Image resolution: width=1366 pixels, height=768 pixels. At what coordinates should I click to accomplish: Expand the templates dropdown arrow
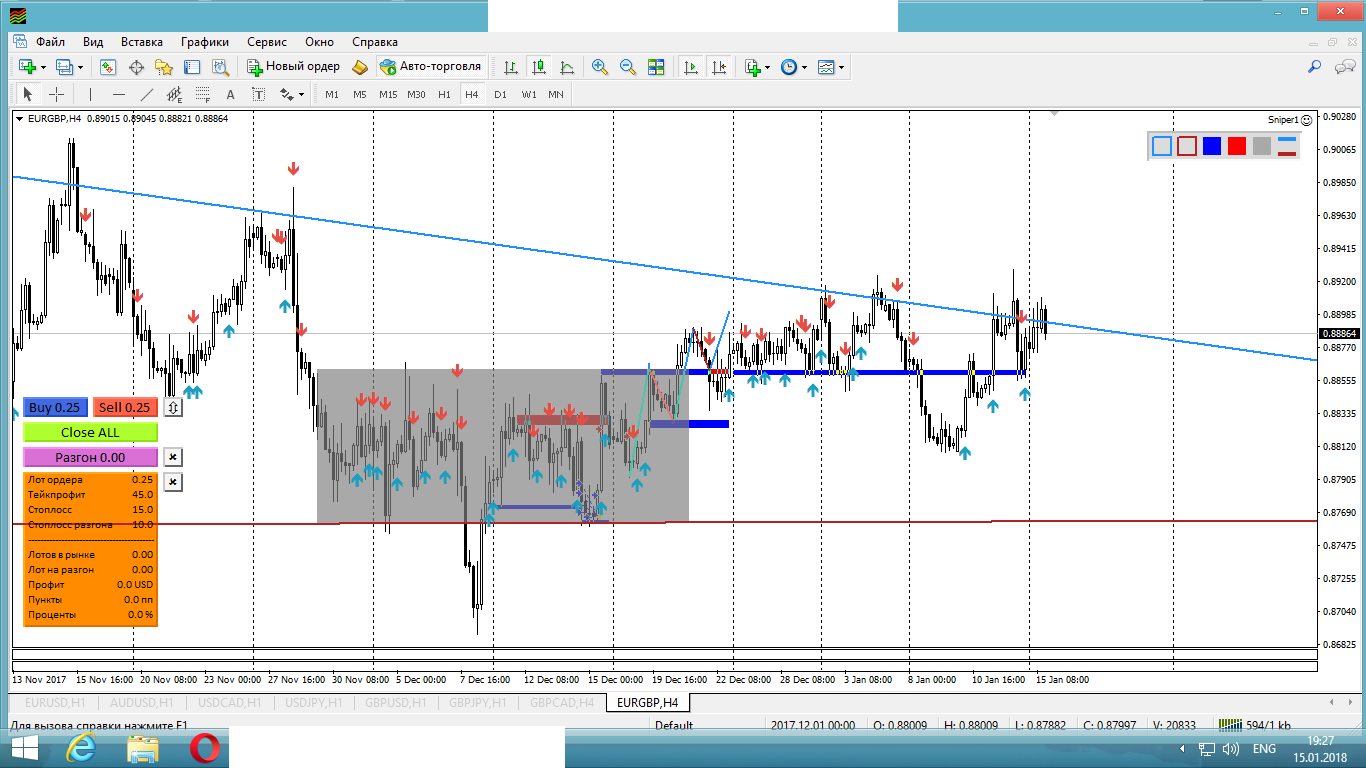(x=841, y=68)
